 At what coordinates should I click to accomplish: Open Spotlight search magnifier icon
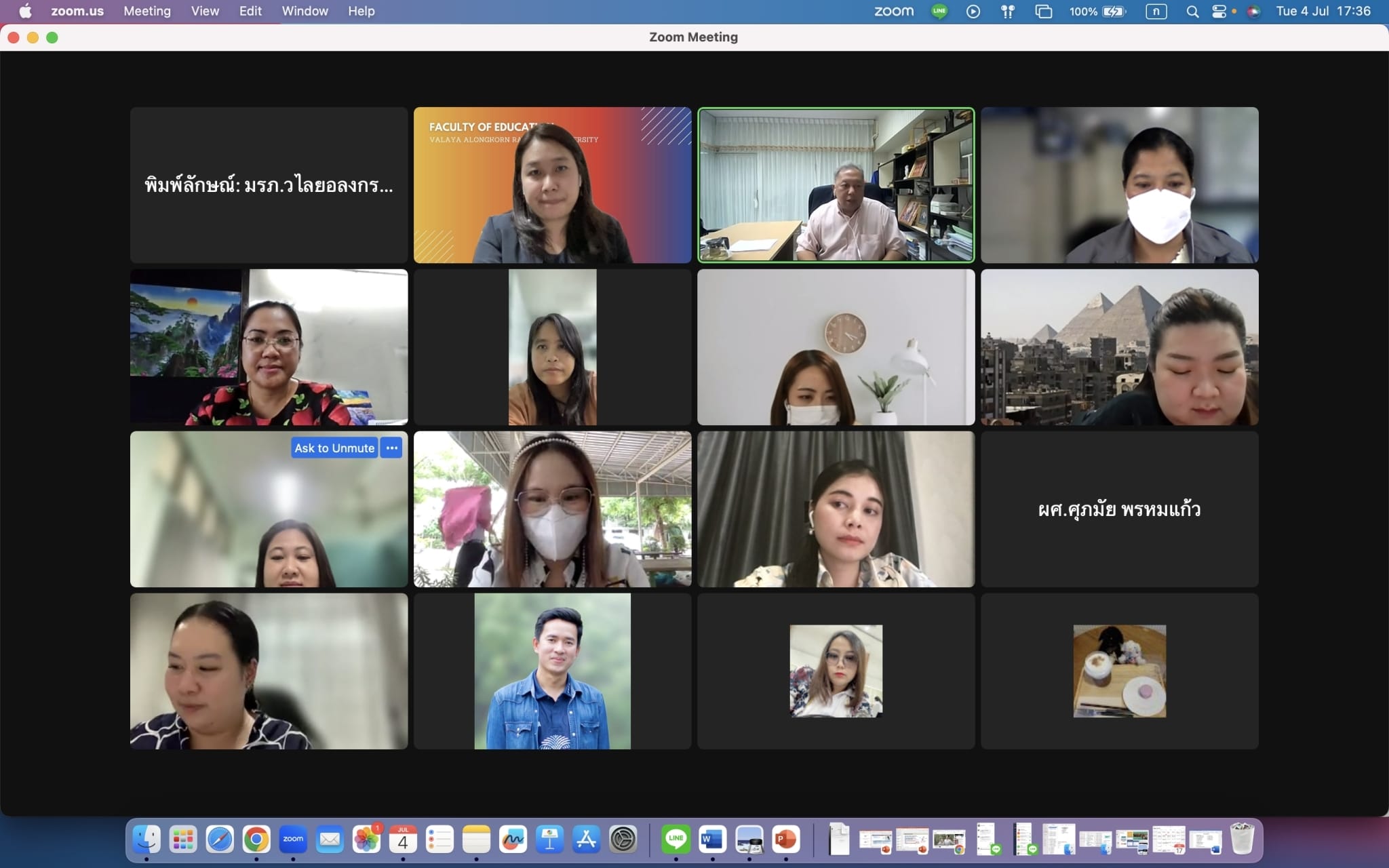pyautogui.click(x=1192, y=11)
